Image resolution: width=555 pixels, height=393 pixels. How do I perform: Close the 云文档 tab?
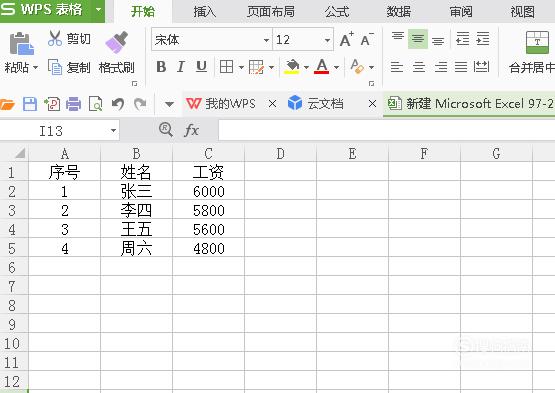point(372,104)
